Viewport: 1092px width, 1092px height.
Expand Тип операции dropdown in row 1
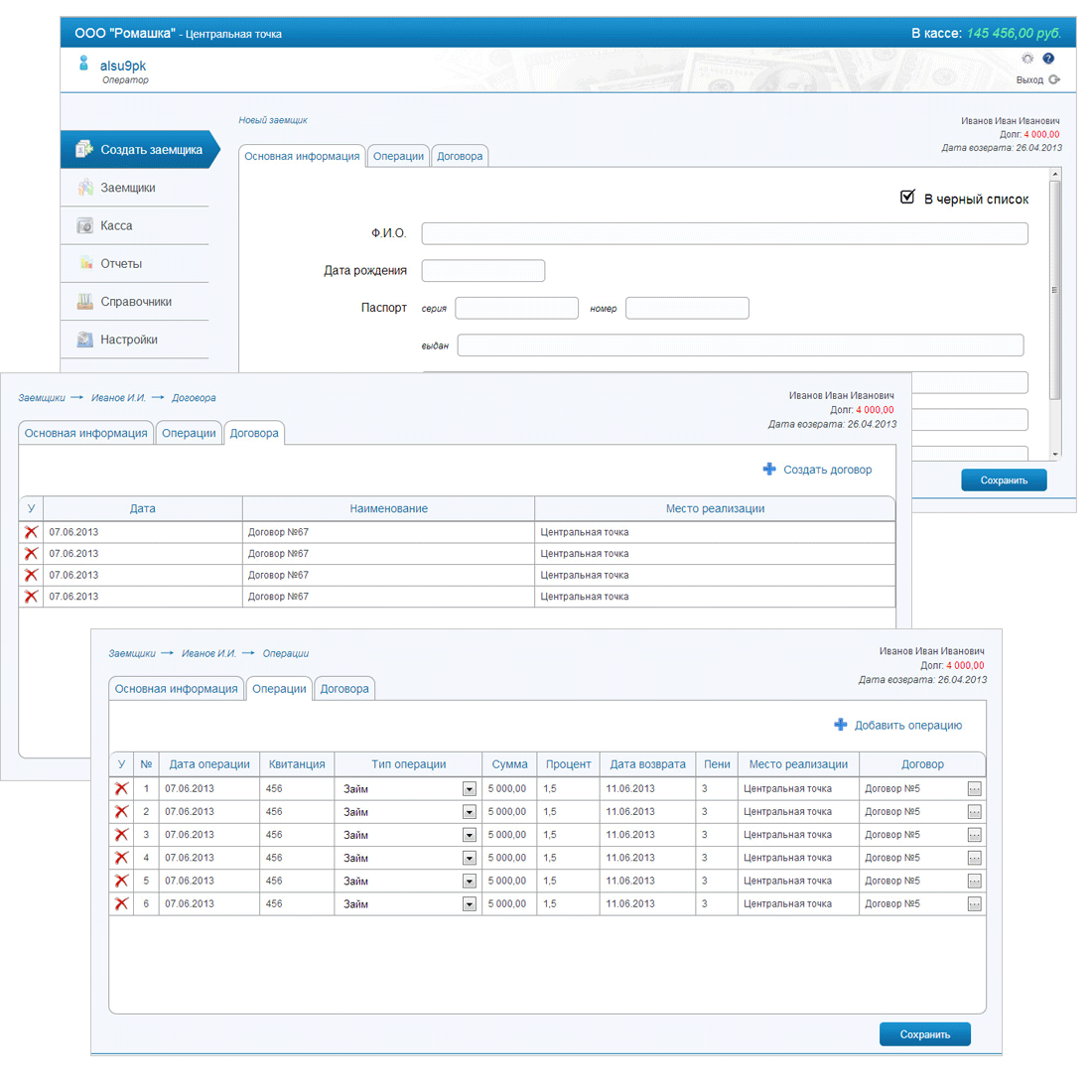tap(469, 789)
